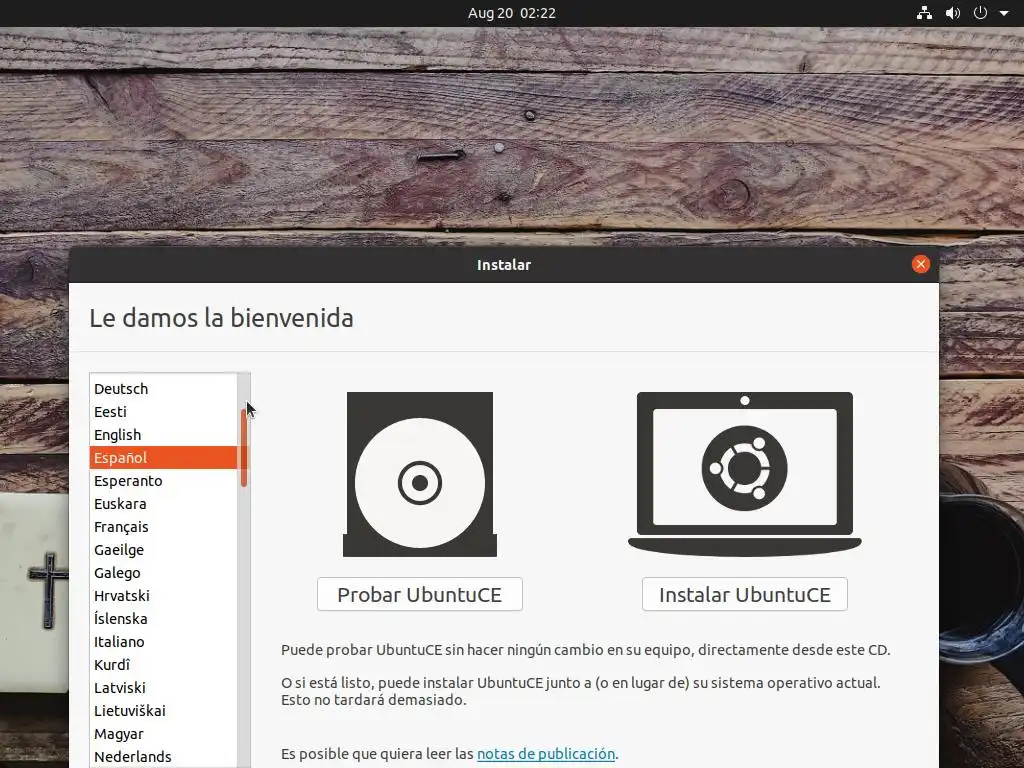Select English in the language list

click(x=163, y=435)
